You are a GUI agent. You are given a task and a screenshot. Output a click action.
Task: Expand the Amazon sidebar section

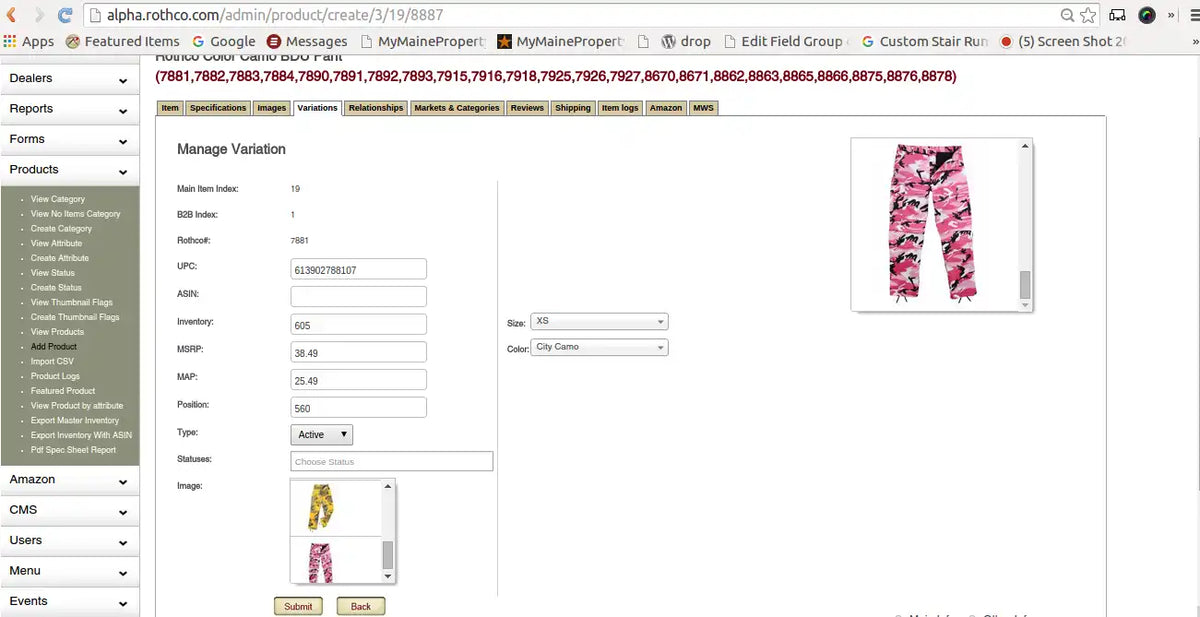[x=69, y=480]
